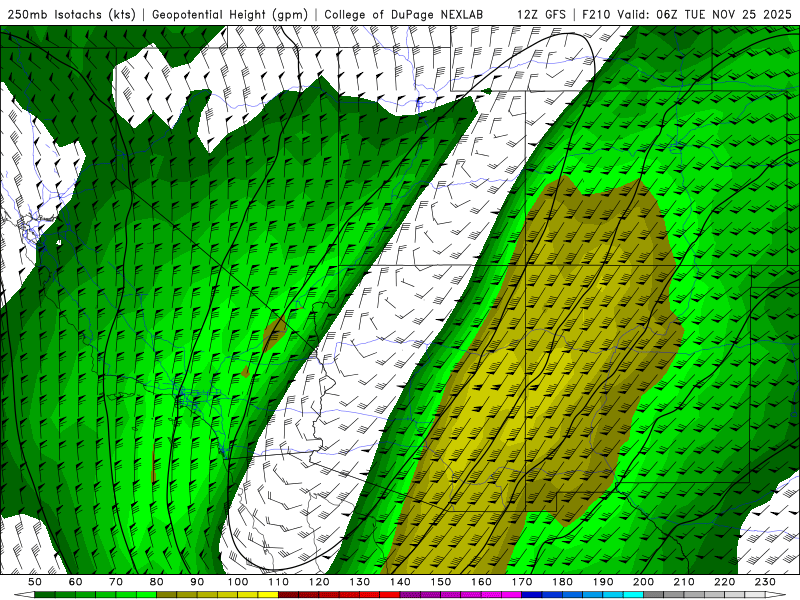Click the 60 value on the color scale

click(x=76, y=582)
